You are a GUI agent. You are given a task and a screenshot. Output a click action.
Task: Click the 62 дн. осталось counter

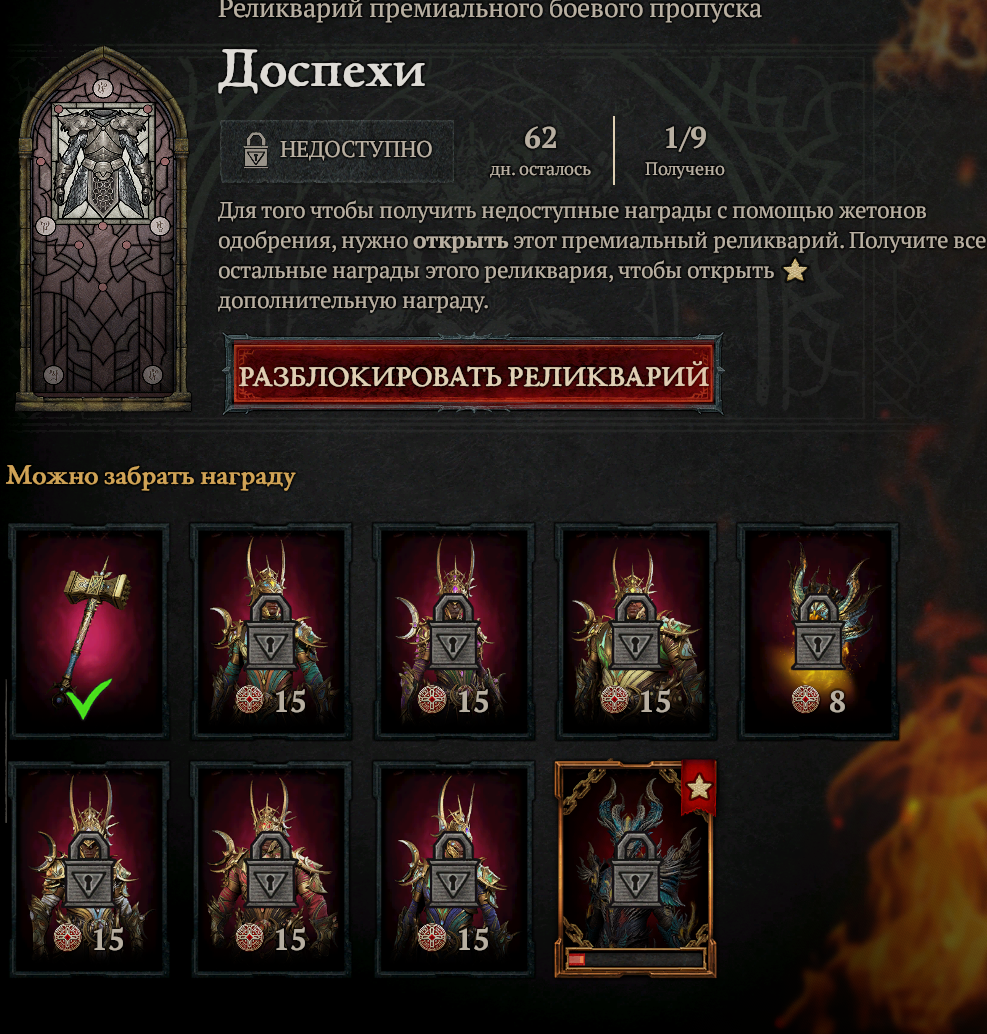[x=540, y=151]
